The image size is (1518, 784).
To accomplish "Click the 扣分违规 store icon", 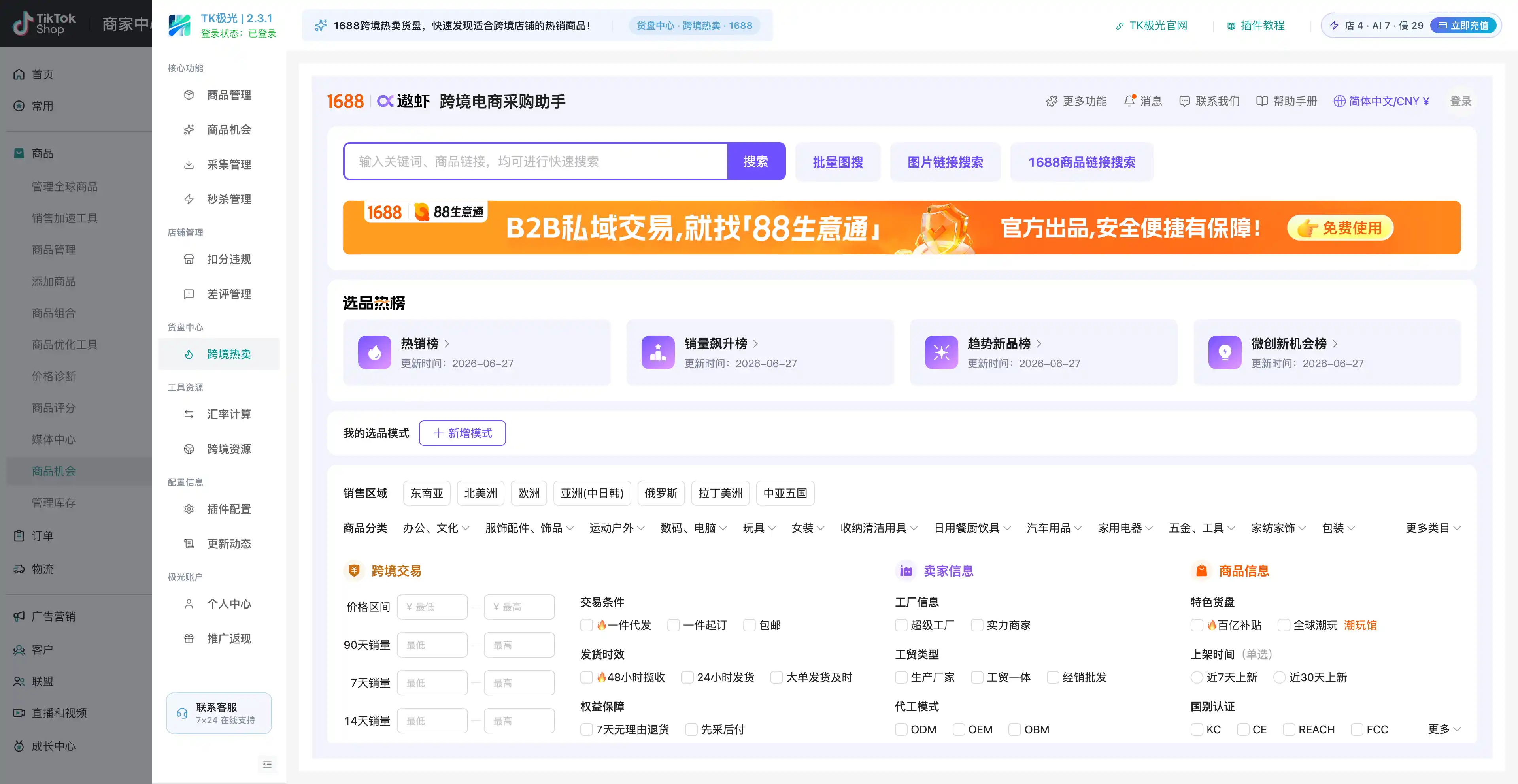I will 189,259.
